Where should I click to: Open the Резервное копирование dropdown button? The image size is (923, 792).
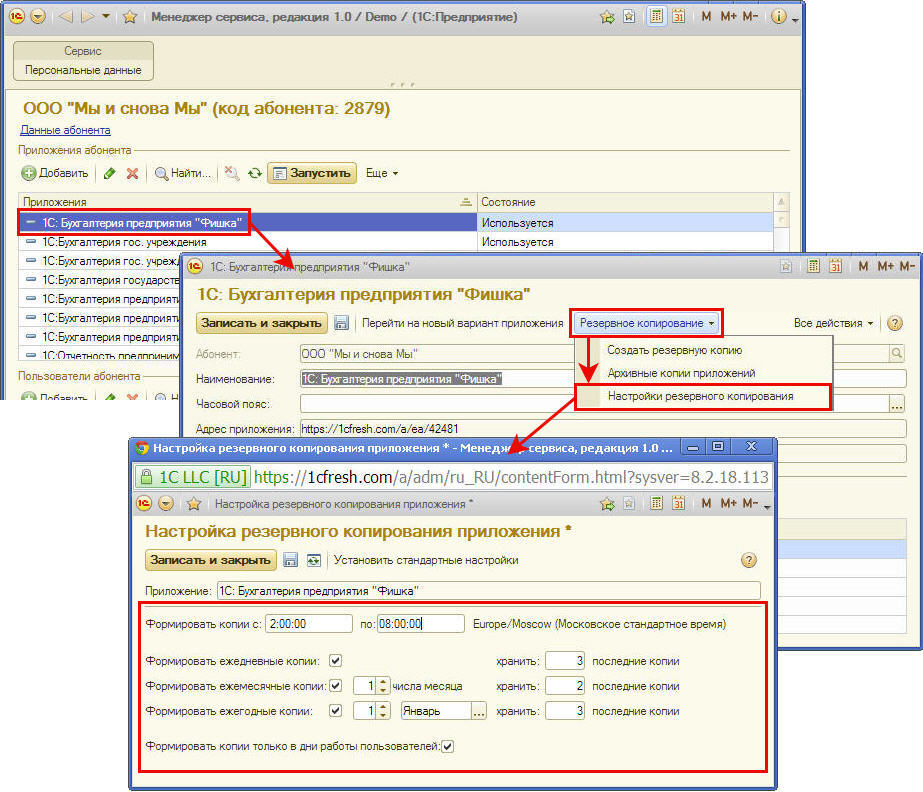click(x=646, y=323)
